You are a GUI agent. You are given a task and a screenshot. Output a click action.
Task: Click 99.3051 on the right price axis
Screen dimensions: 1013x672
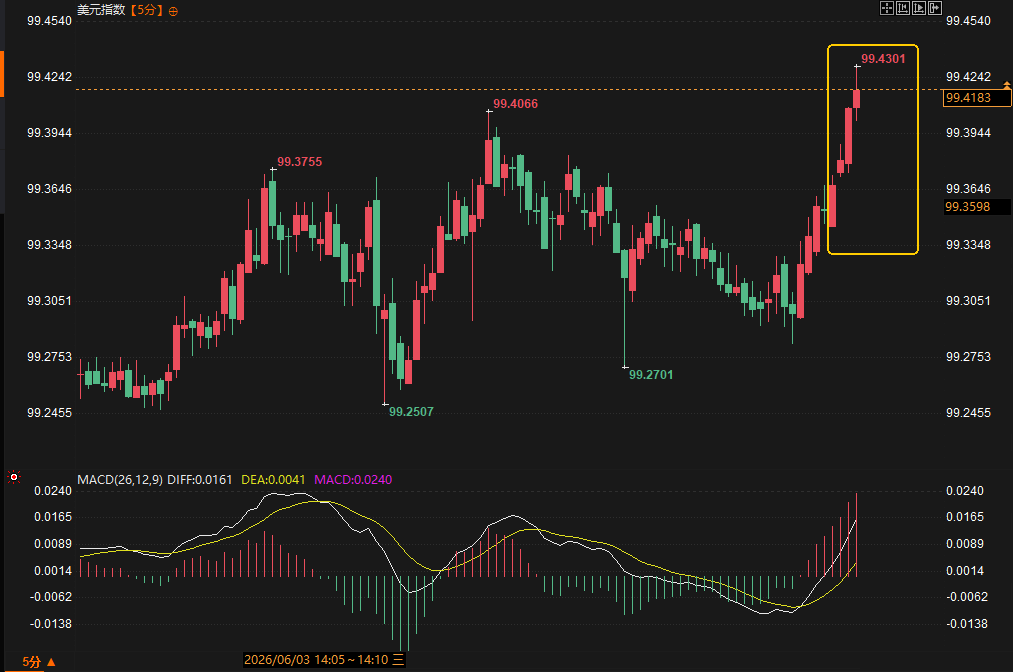(x=968, y=300)
